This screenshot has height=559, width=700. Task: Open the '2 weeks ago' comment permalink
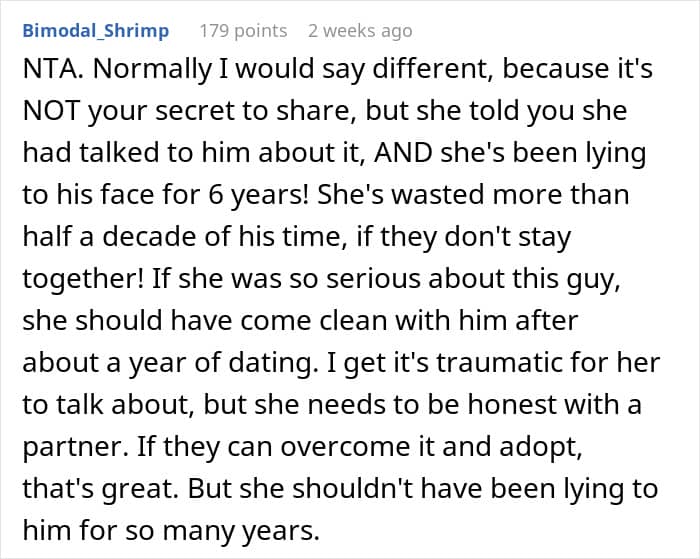[360, 31]
